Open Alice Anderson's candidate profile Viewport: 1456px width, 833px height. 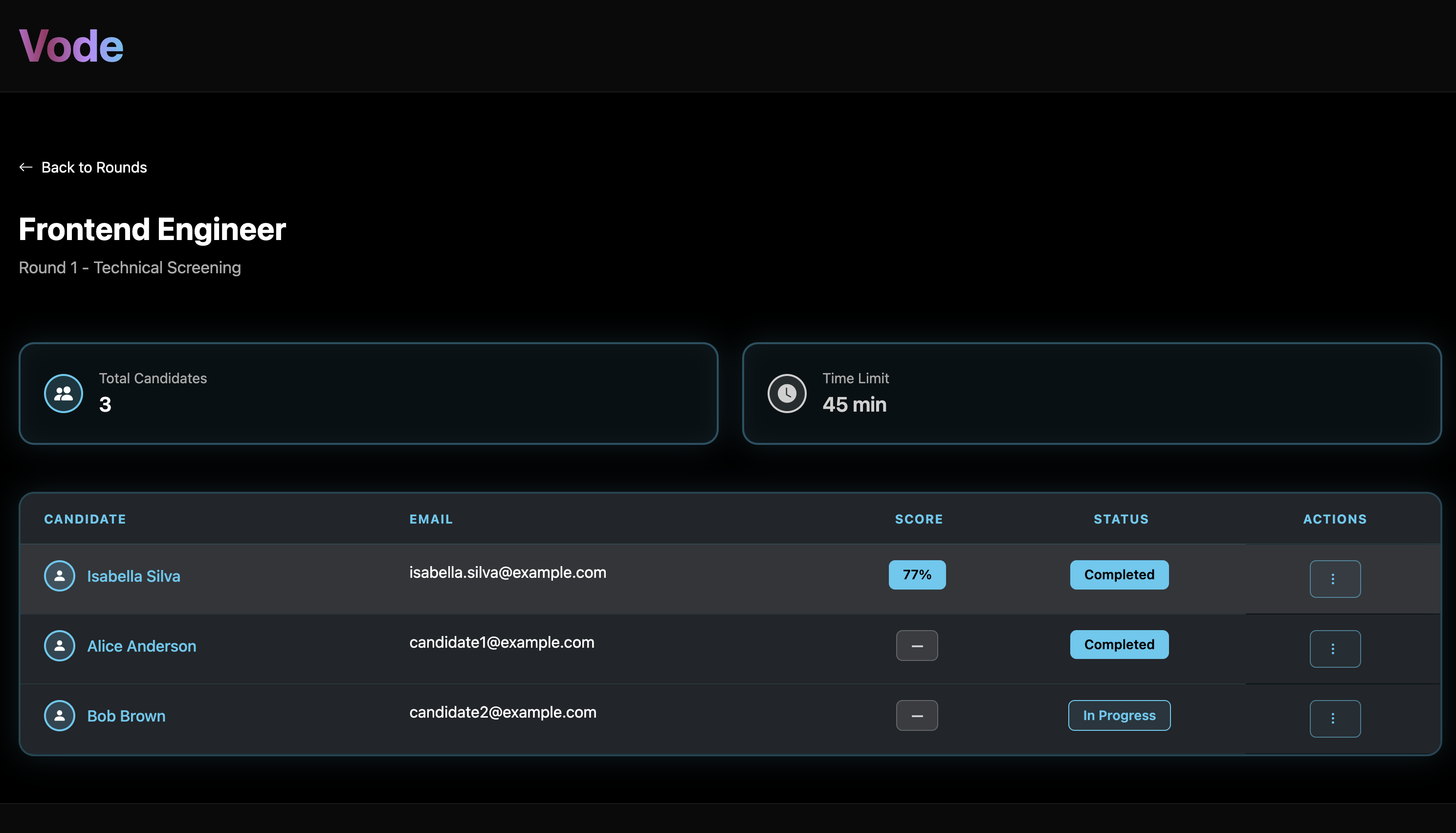[x=141, y=646]
